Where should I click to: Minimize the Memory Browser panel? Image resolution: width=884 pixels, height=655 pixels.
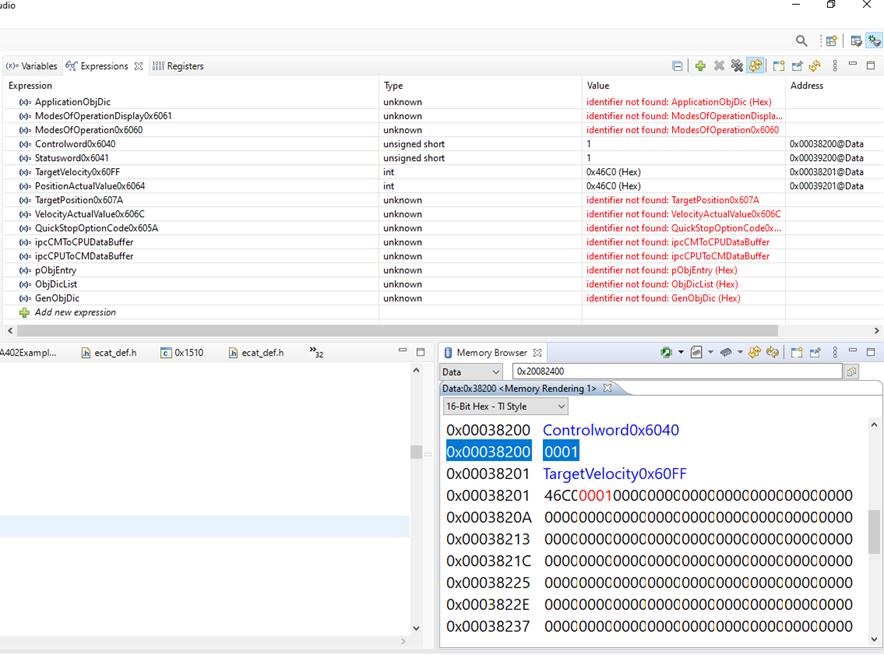point(853,351)
